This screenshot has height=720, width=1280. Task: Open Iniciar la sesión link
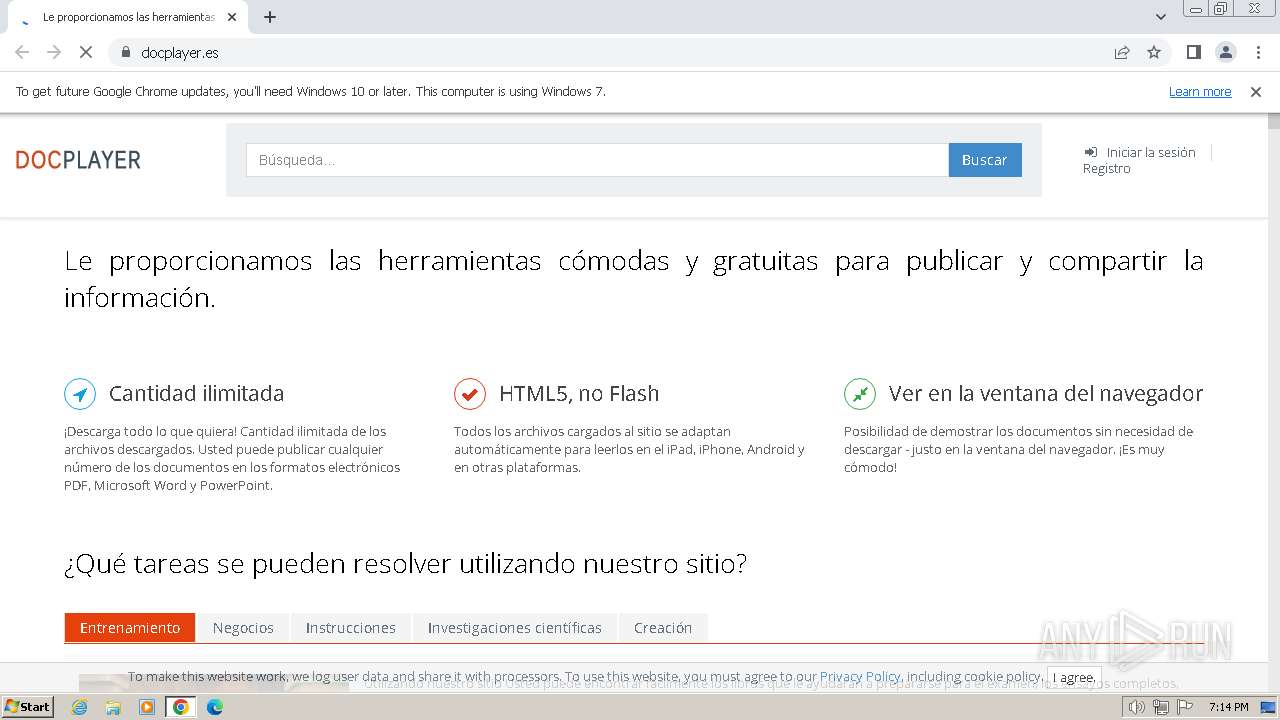pyautogui.click(x=1151, y=152)
